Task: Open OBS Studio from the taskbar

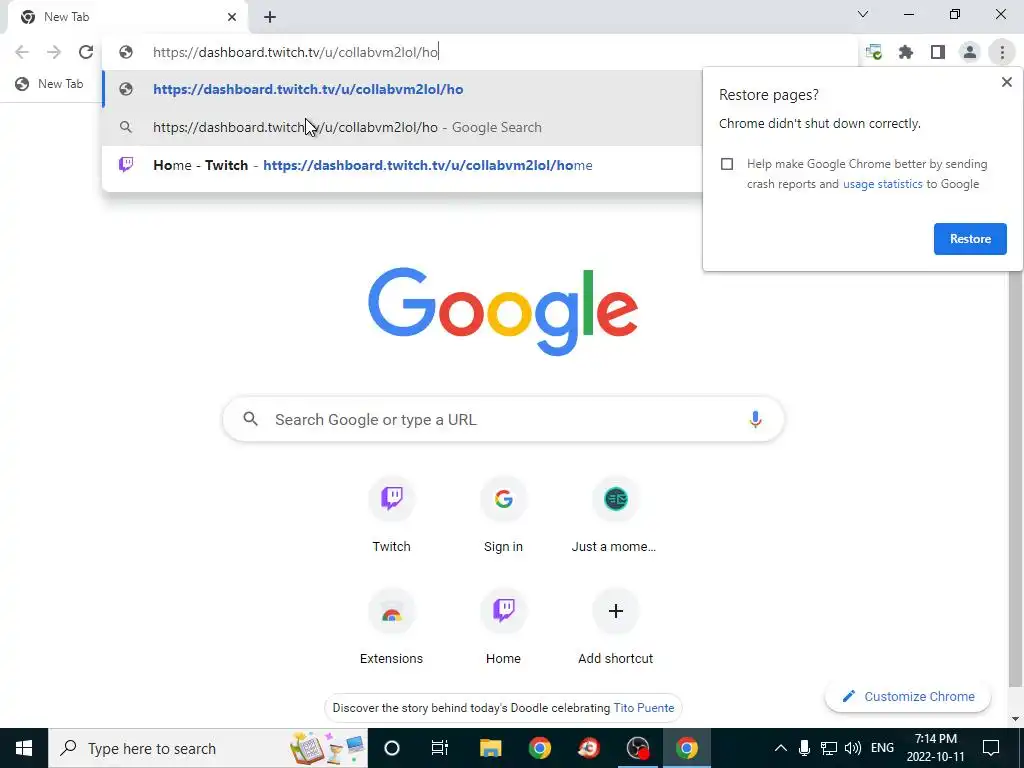Action: (638, 748)
